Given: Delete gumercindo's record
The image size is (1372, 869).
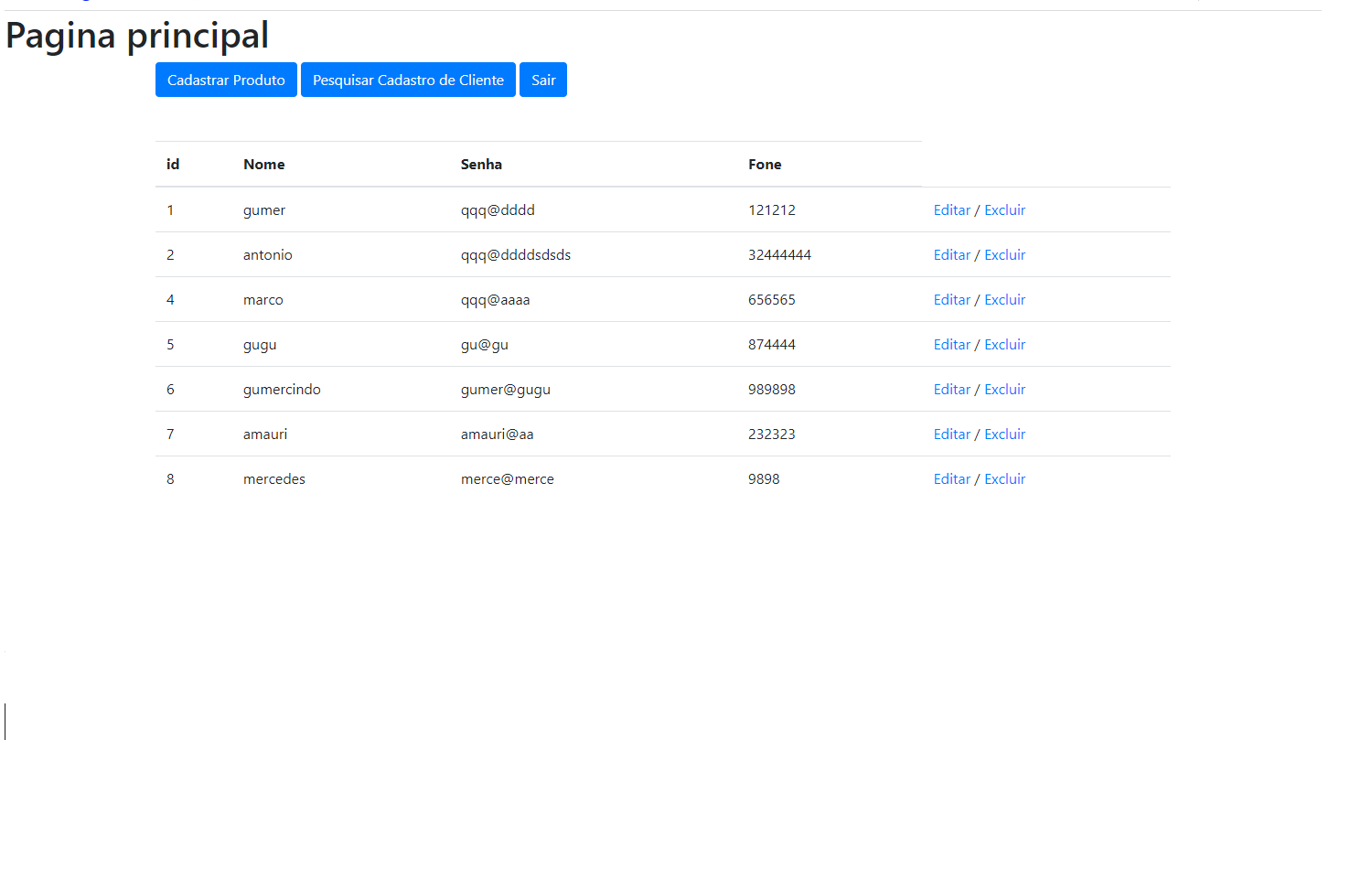Looking at the screenshot, I should pos(1004,389).
